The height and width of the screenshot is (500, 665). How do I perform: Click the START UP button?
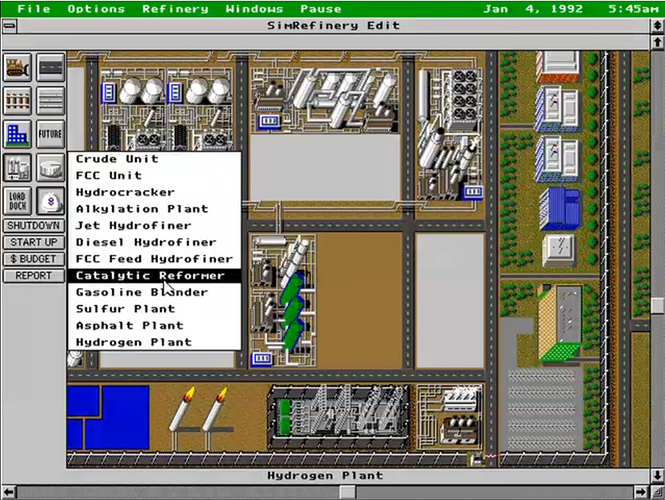coord(34,242)
